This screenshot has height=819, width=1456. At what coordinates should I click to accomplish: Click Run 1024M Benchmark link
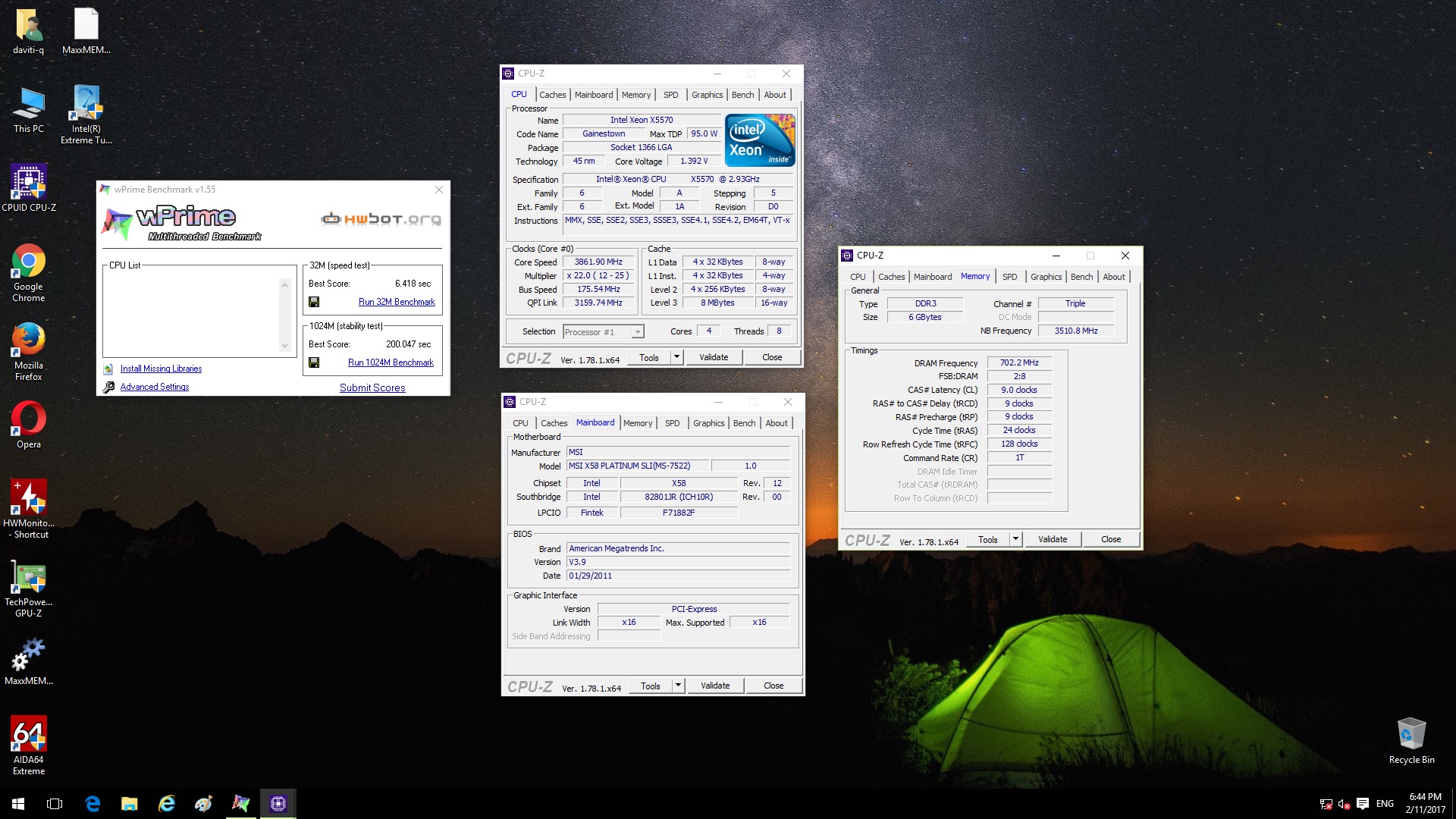pyautogui.click(x=391, y=362)
